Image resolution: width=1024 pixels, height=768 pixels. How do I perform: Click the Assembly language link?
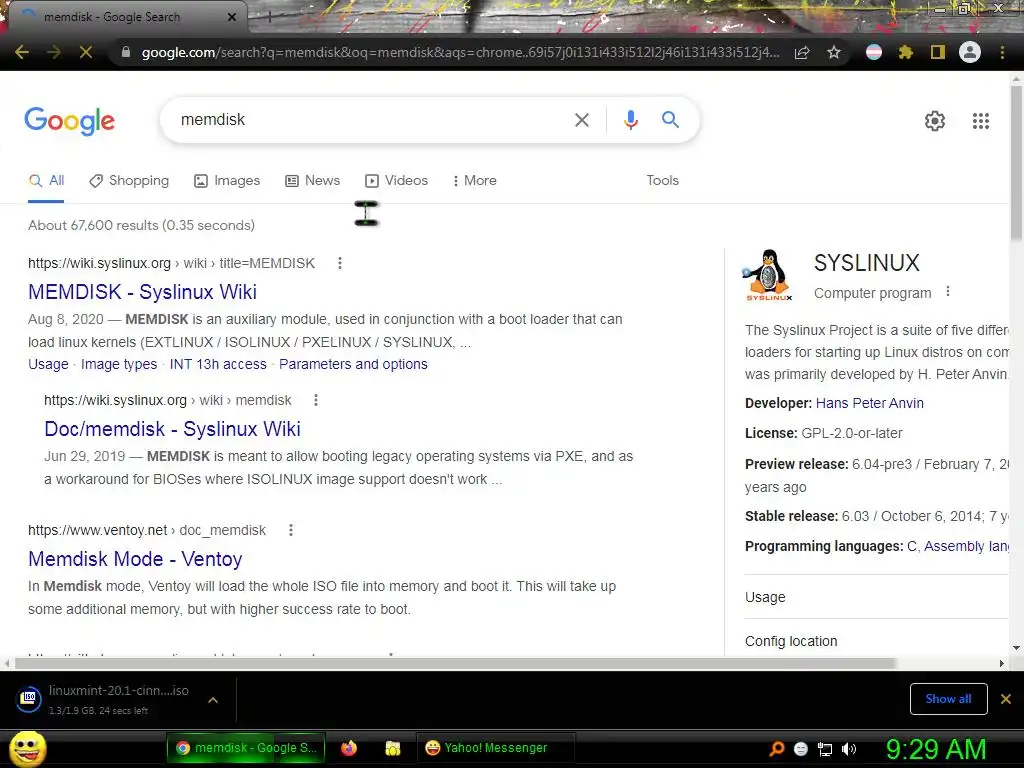967,546
